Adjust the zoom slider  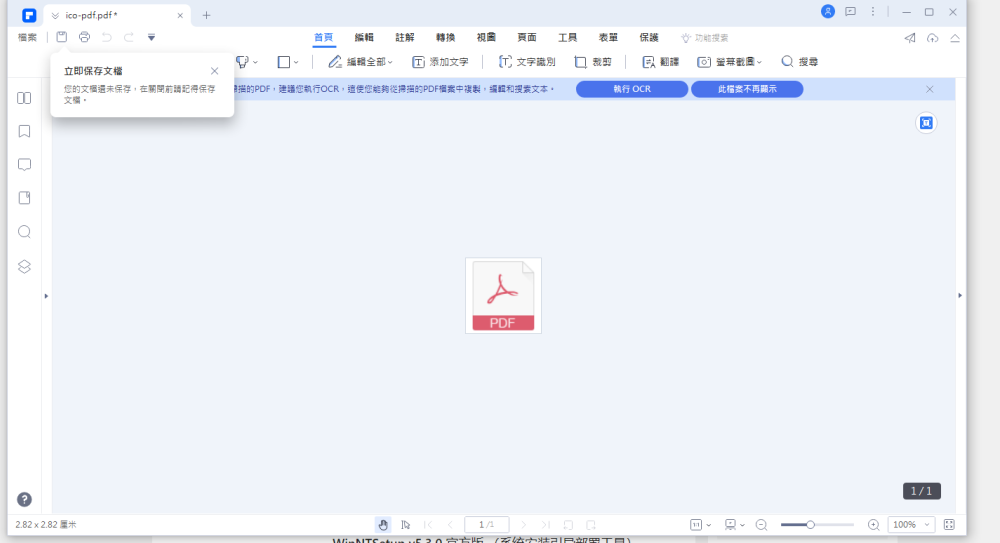[817, 524]
